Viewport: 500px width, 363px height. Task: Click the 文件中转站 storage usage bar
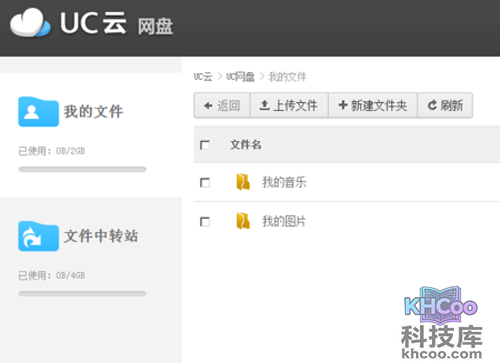coord(82,294)
